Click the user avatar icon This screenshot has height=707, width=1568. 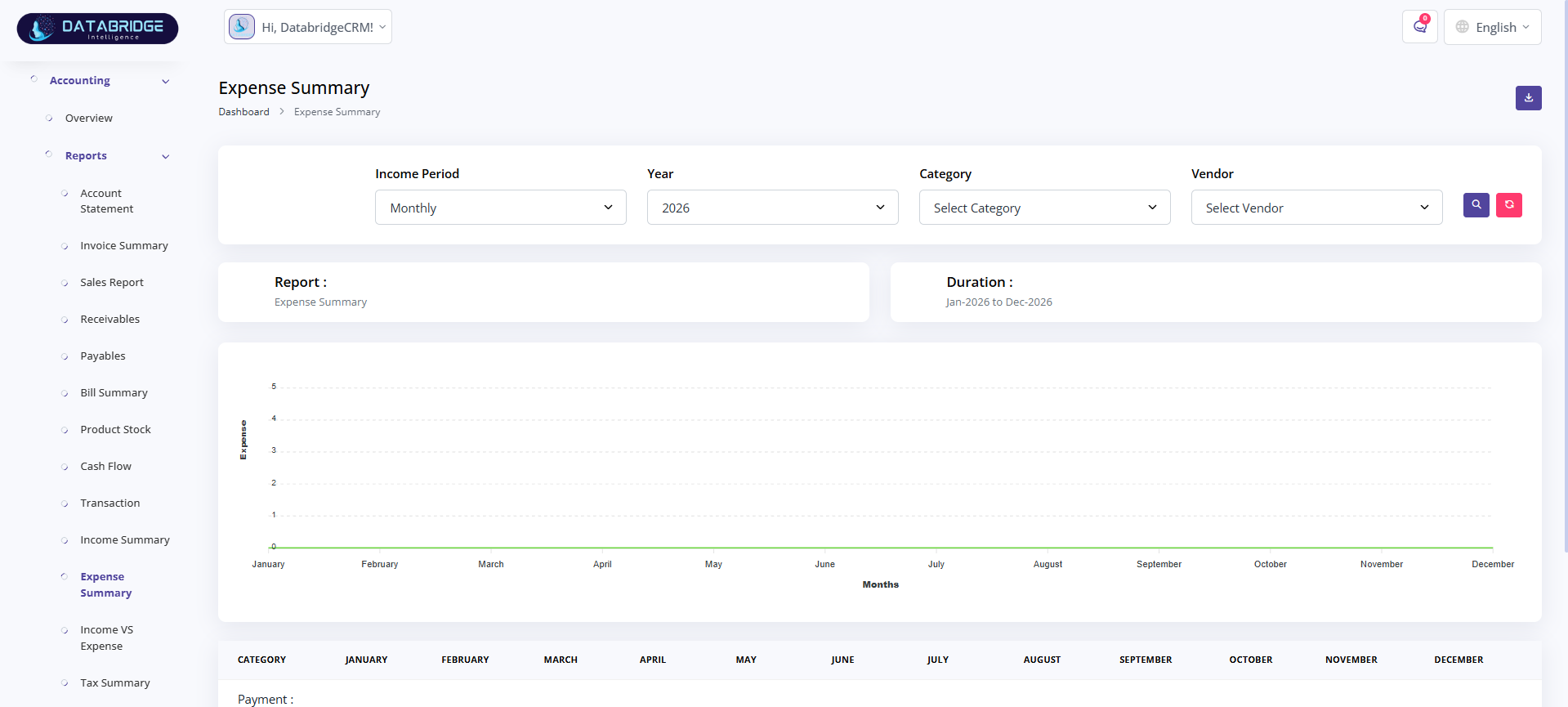coord(242,27)
